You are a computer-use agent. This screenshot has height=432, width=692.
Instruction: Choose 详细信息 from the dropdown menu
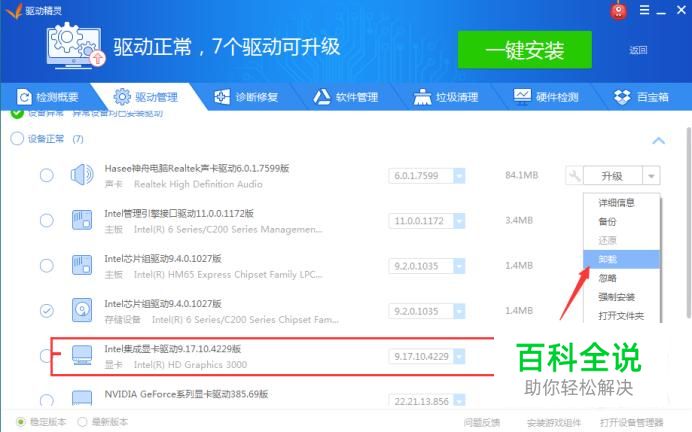(x=621, y=203)
